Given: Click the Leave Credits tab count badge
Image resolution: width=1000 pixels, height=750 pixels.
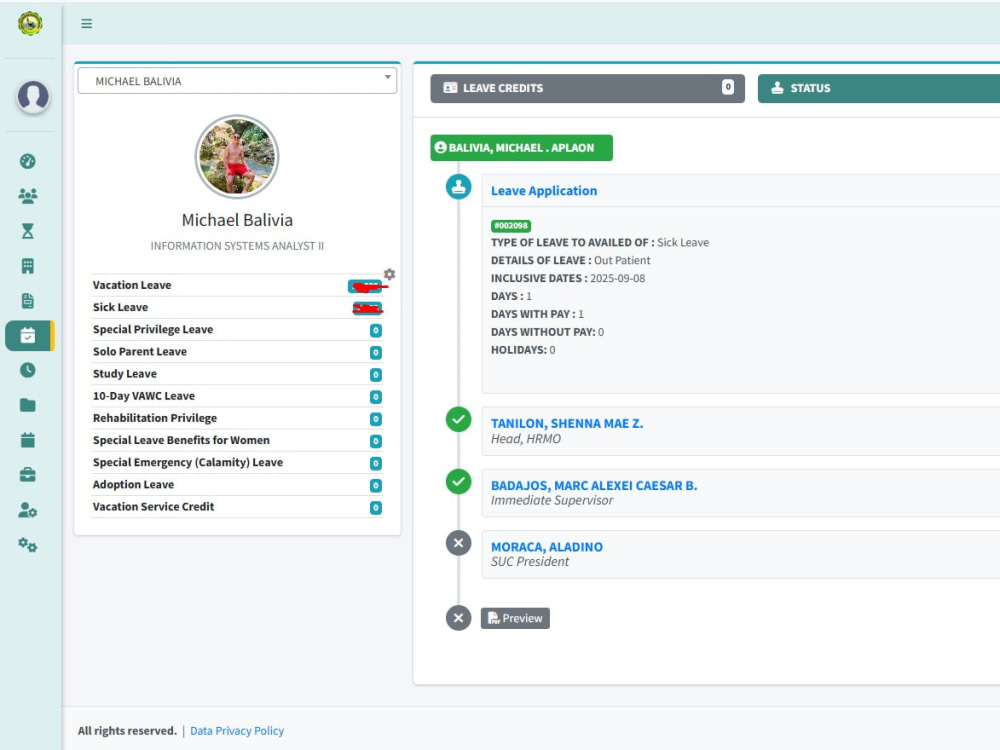Looking at the screenshot, I should click(728, 87).
